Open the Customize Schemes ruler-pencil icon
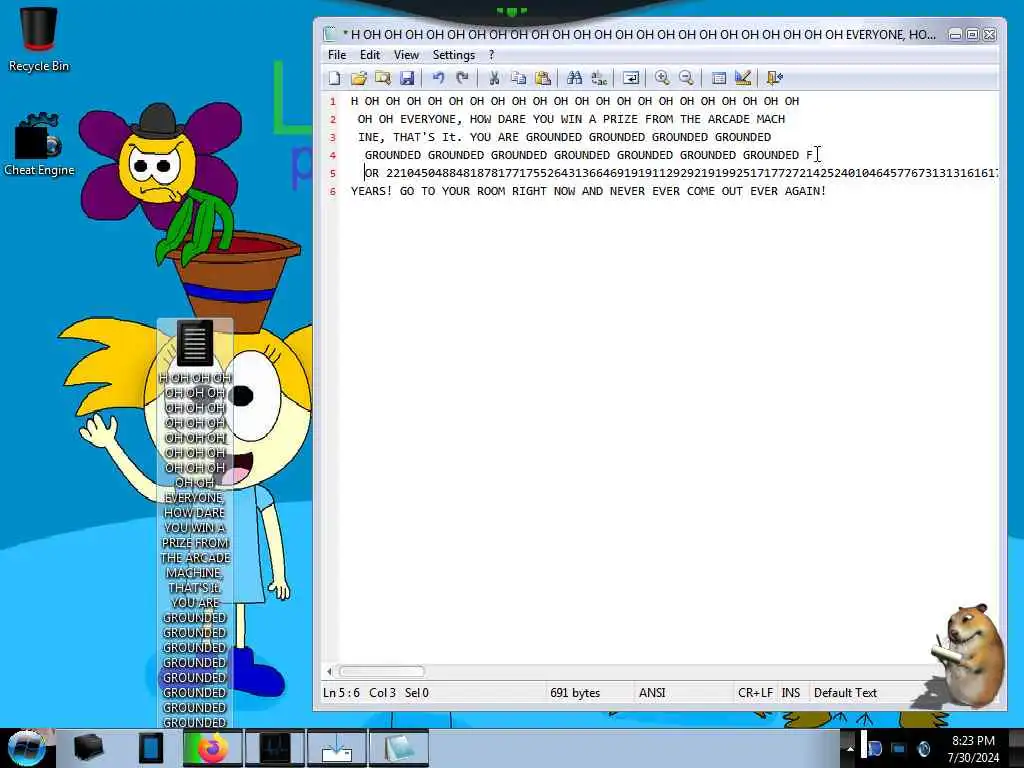Viewport: 1024px width, 768px height. click(743, 78)
